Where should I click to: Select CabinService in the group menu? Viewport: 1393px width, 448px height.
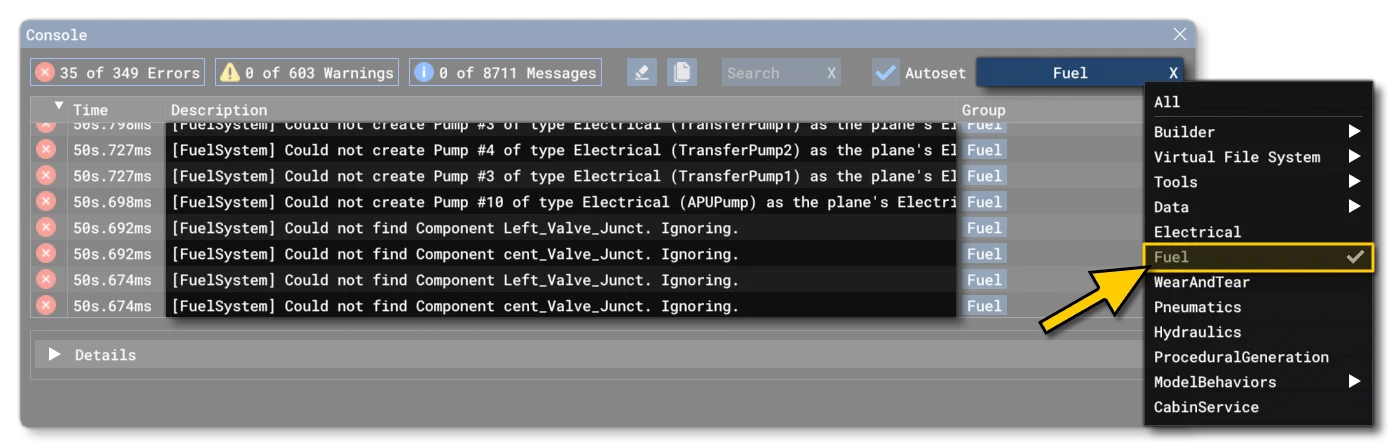[x=1259, y=407]
